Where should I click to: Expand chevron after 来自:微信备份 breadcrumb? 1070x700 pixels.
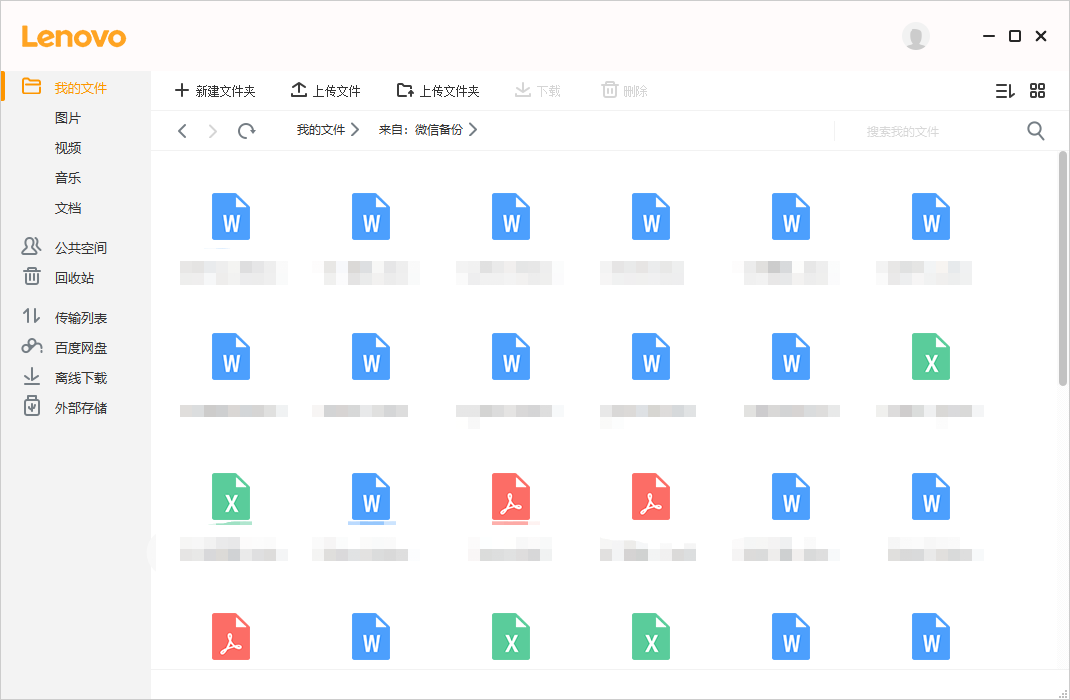click(x=473, y=130)
